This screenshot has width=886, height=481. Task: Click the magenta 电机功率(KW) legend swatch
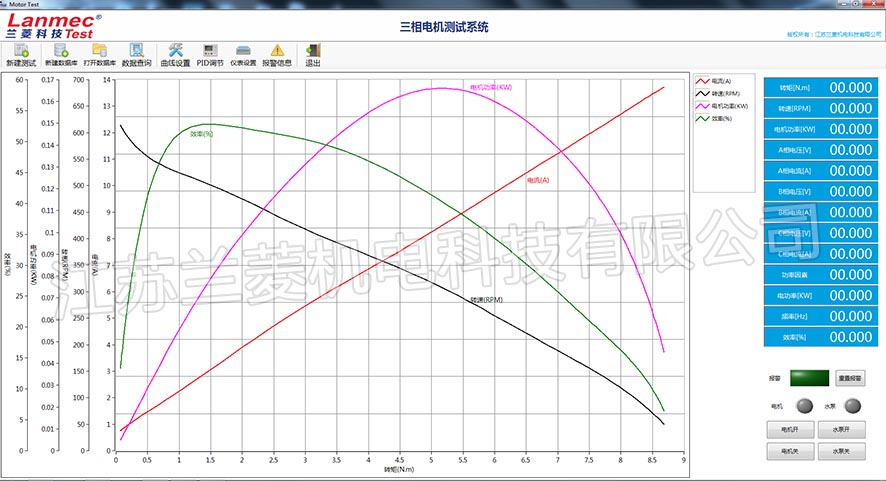point(702,105)
